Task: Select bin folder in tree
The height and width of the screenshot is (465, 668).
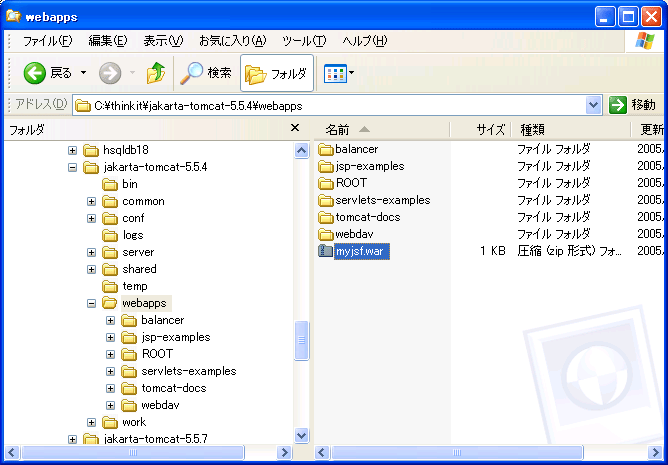Action: 130,184
